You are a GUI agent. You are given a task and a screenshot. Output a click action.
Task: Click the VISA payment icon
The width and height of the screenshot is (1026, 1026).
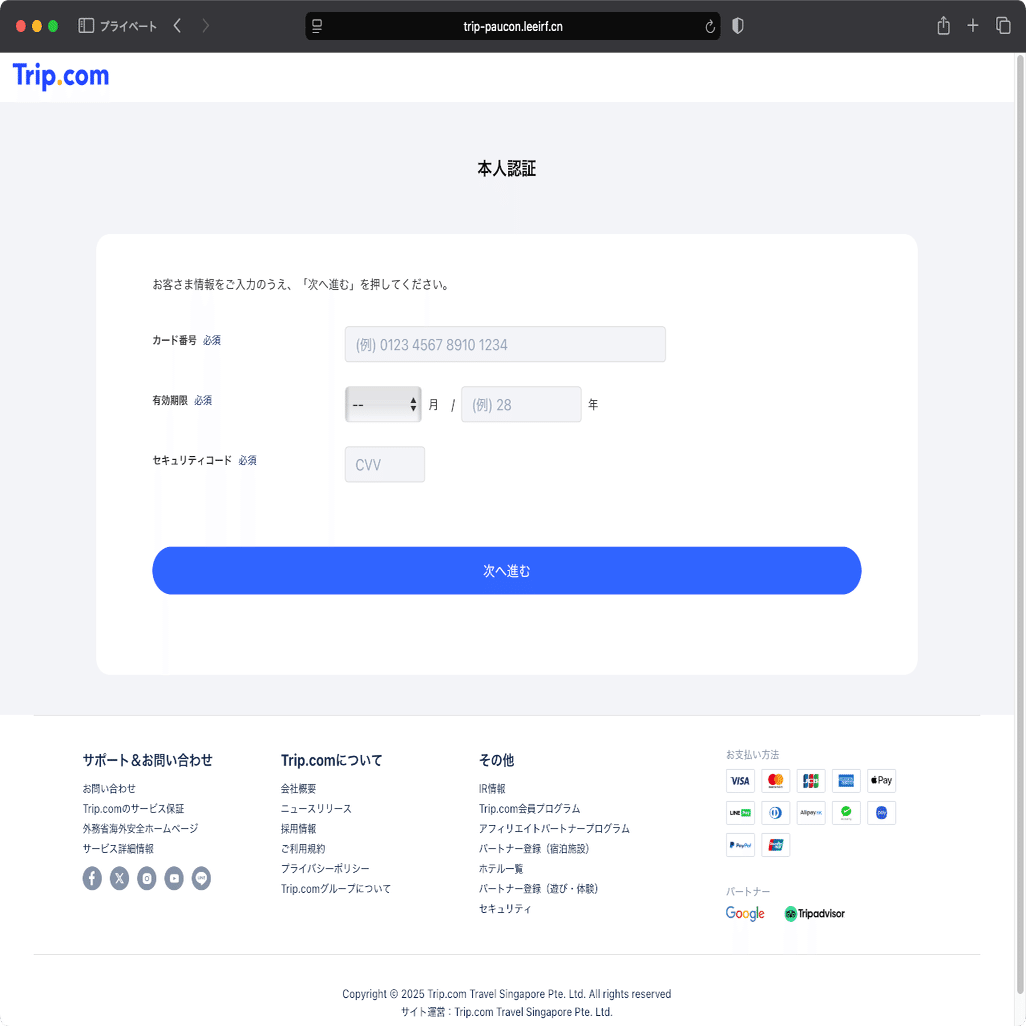[x=740, y=781]
